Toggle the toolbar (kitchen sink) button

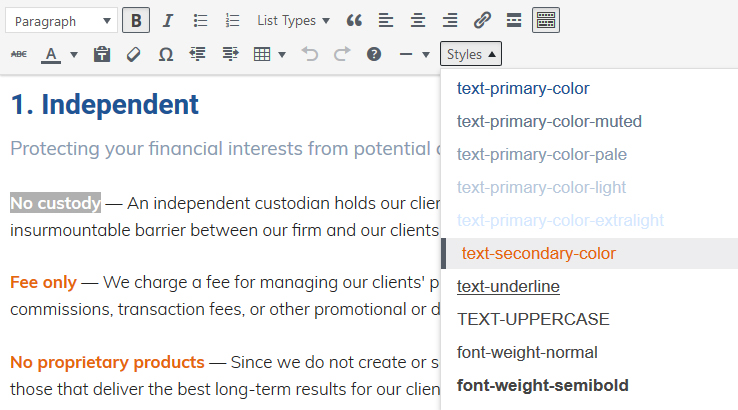pos(546,20)
